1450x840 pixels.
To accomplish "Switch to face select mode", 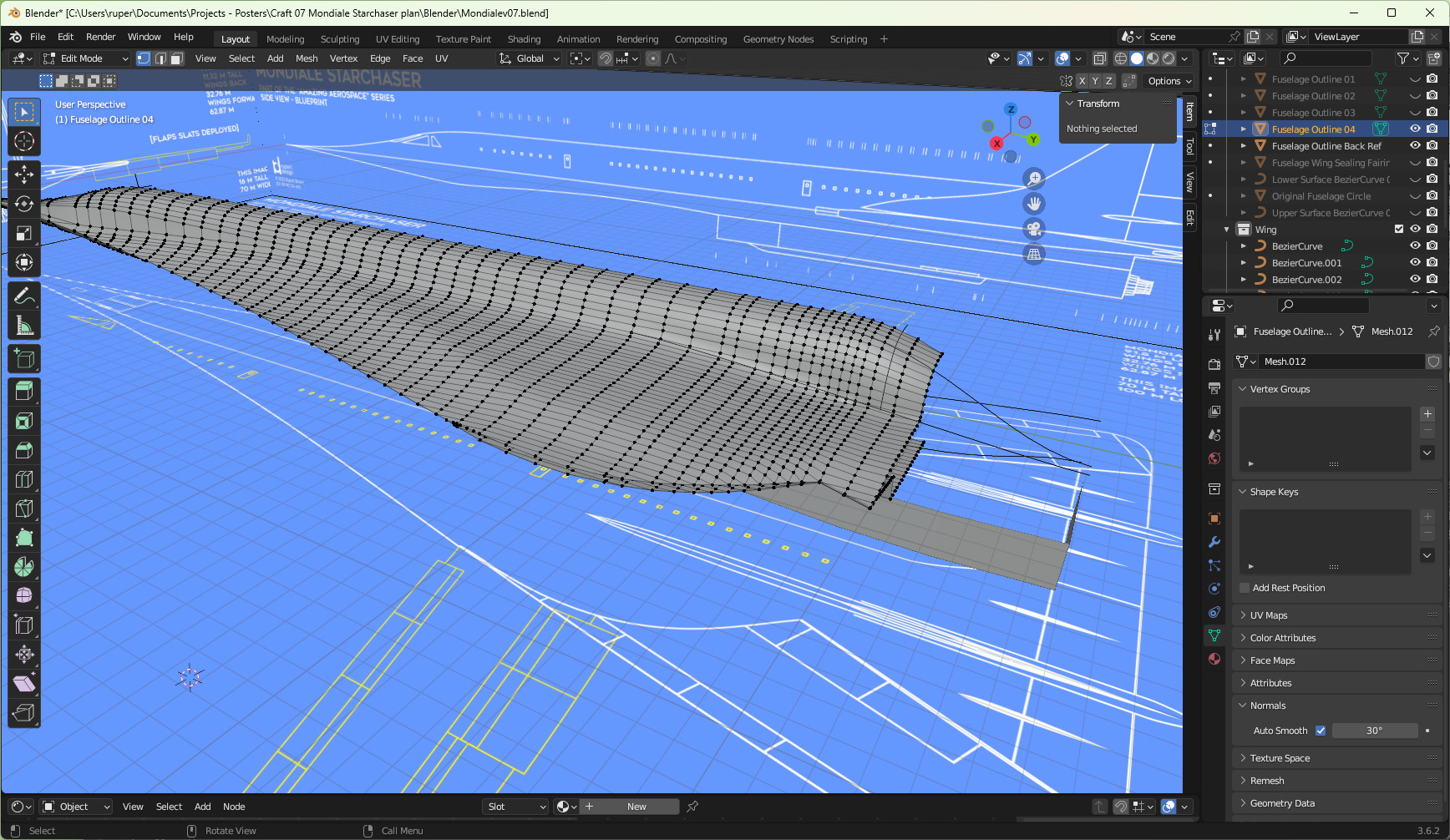I will (x=177, y=58).
